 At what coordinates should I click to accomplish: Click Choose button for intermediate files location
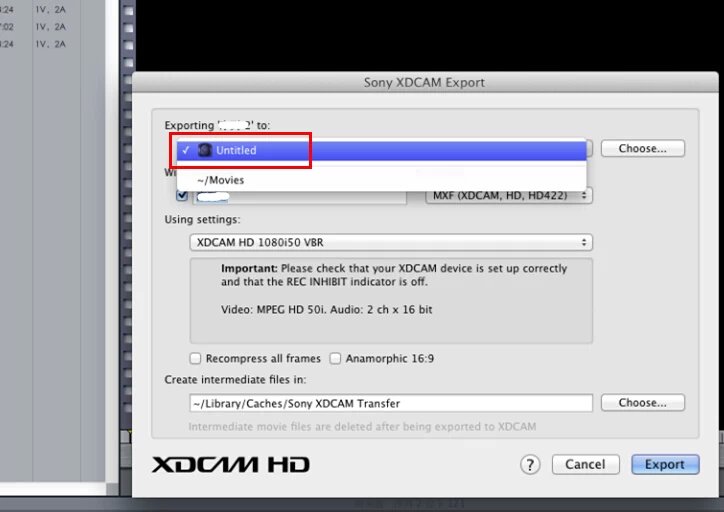pyautogui.click(x=643, y=403)
